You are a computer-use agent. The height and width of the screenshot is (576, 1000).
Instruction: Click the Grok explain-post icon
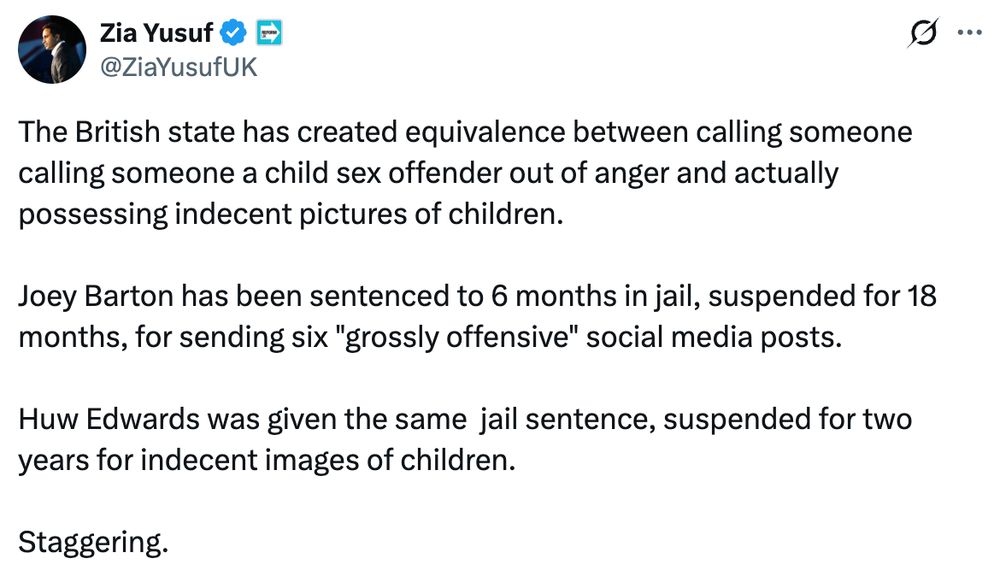pyautogui.click(x=923, y=33)
